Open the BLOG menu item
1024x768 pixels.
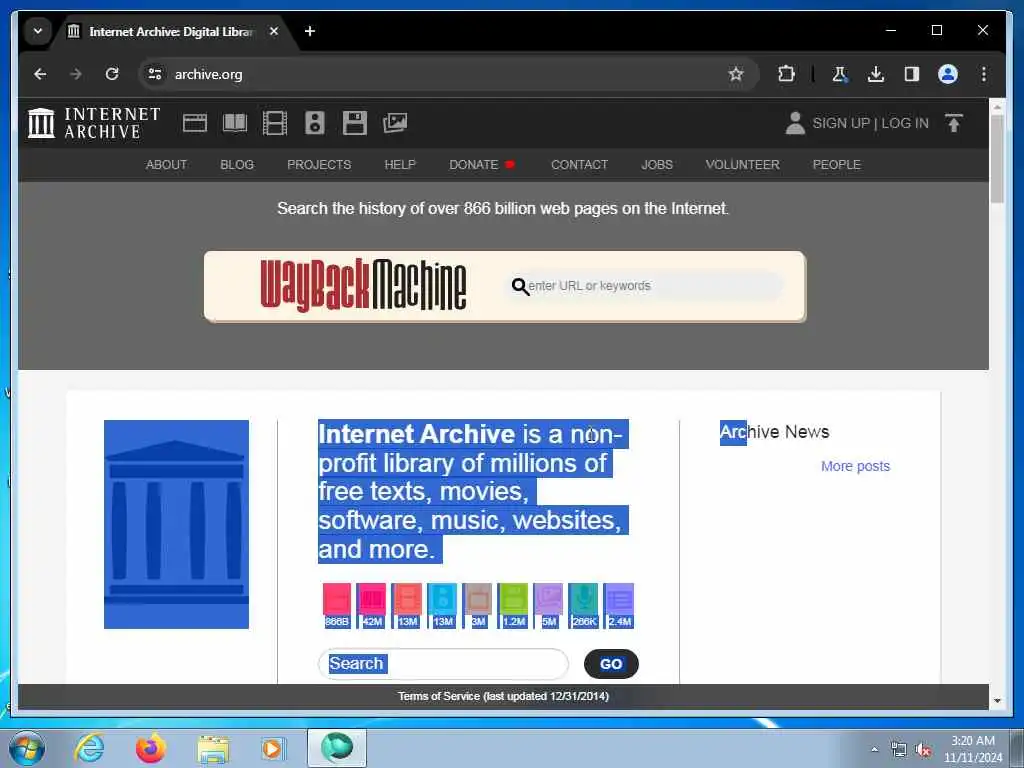[x=237, y=165]
